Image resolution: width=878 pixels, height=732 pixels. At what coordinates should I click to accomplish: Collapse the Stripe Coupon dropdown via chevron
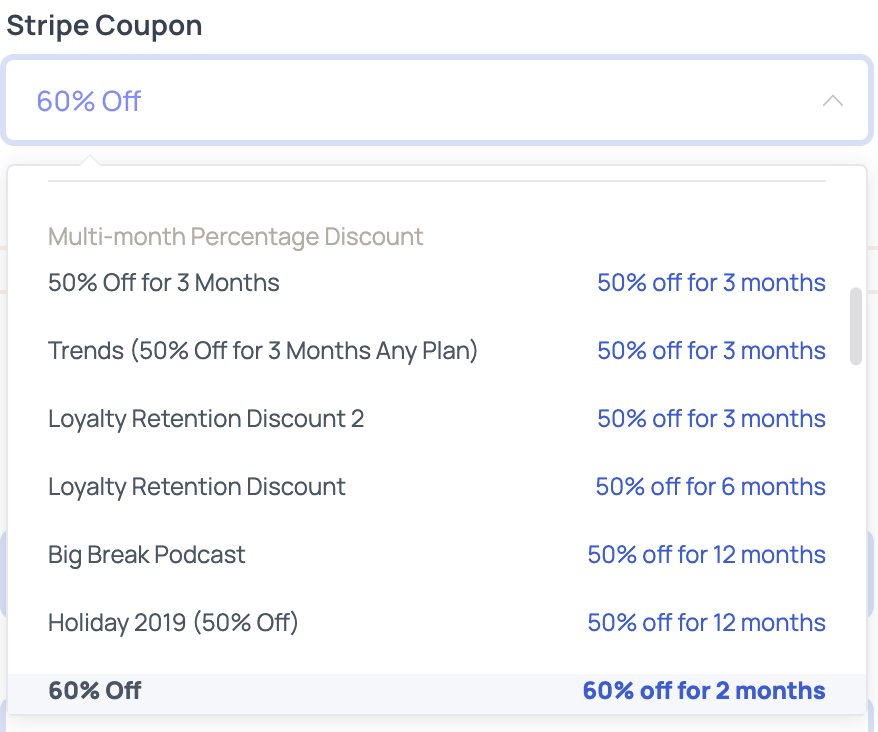tap(833, 101)
